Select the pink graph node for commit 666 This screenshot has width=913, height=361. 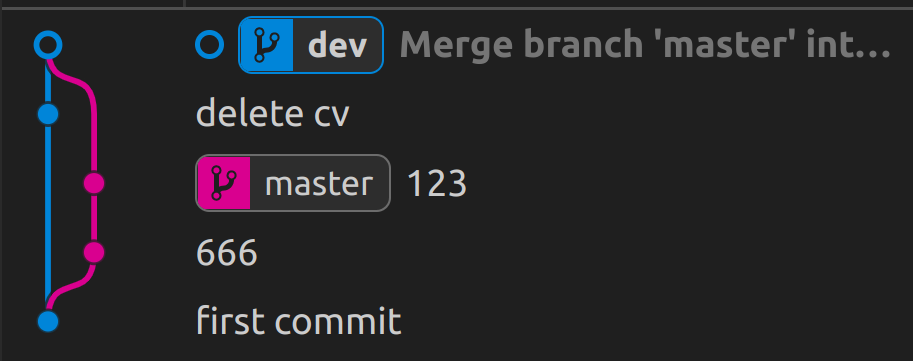click(x=94, y=253)
